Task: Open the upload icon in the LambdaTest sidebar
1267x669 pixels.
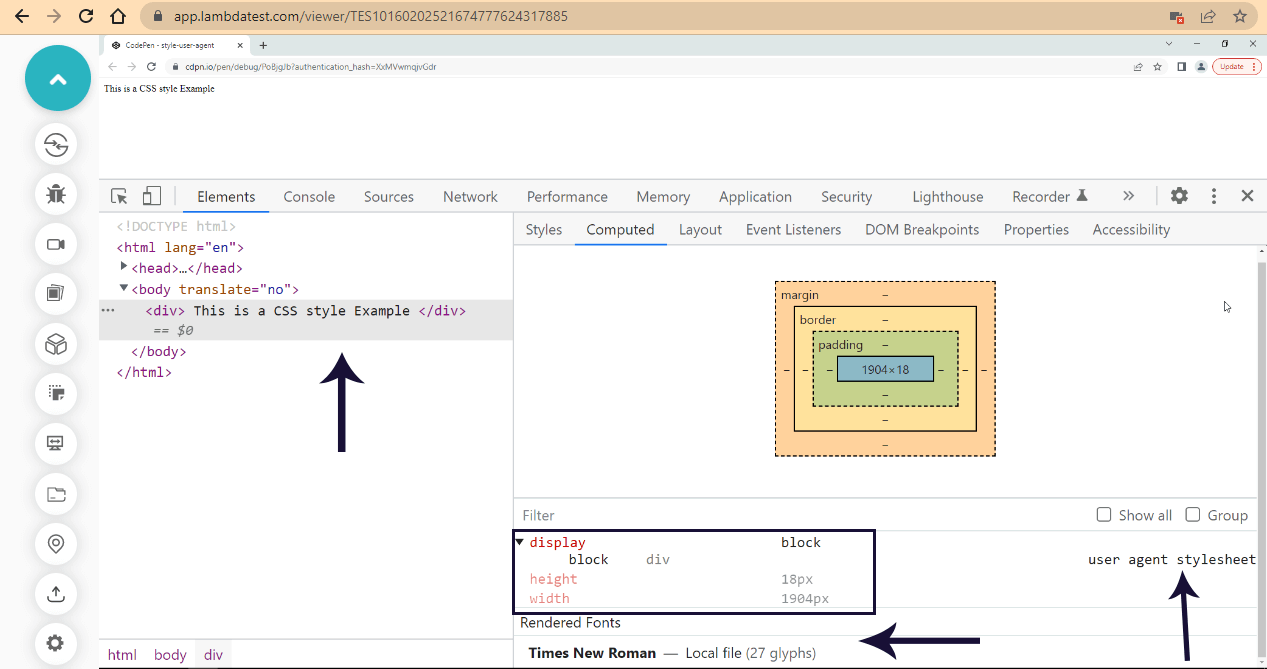Action: (55, 594)
